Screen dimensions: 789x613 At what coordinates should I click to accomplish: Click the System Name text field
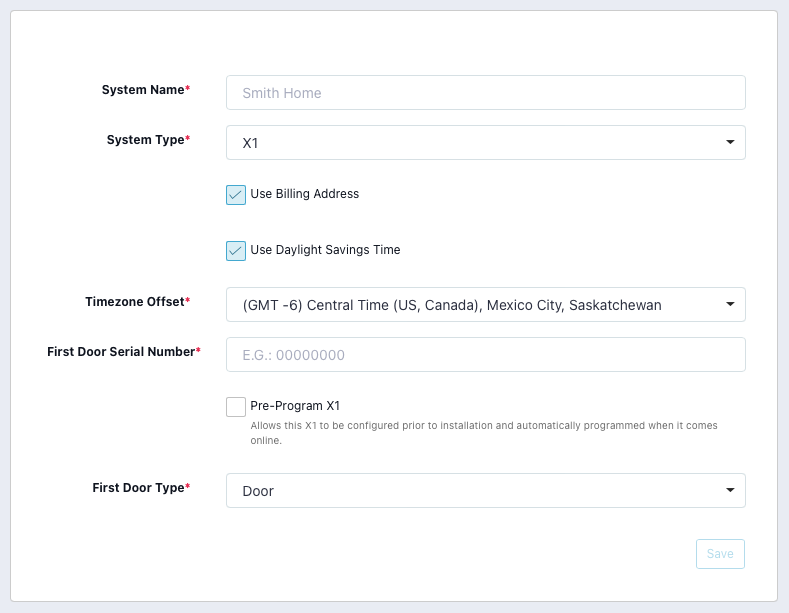point(485,93)
